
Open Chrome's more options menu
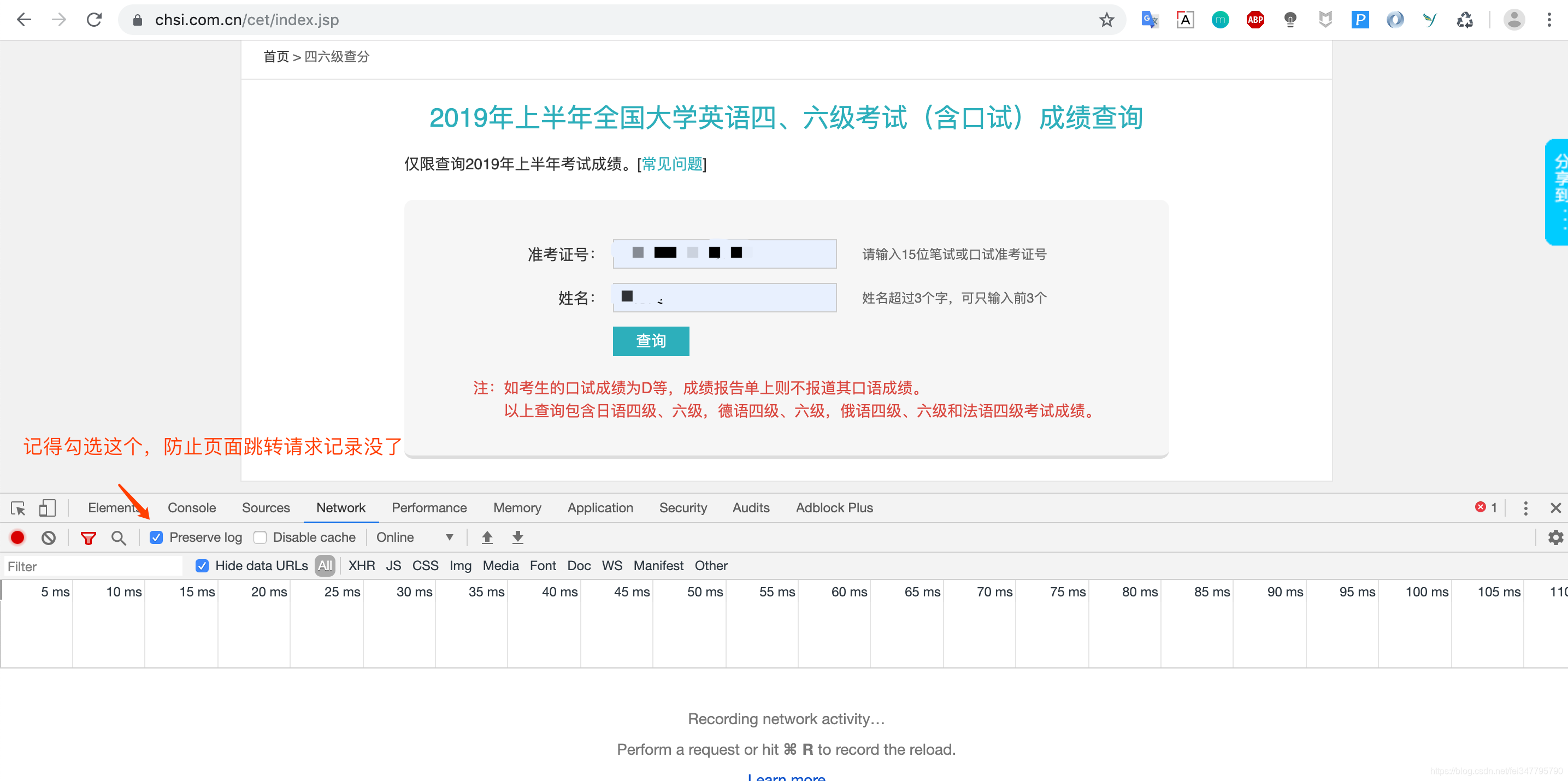click(x=1550, y=20)
